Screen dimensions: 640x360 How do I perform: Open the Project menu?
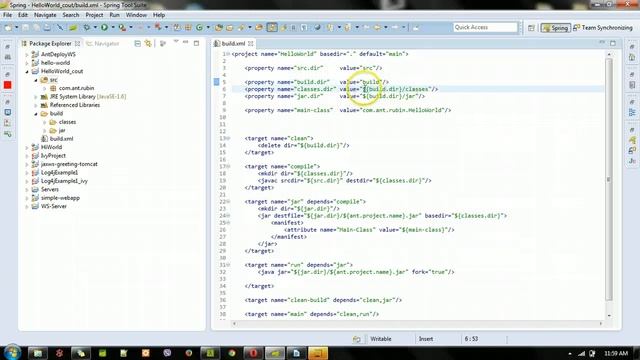[x=94, y=15]
